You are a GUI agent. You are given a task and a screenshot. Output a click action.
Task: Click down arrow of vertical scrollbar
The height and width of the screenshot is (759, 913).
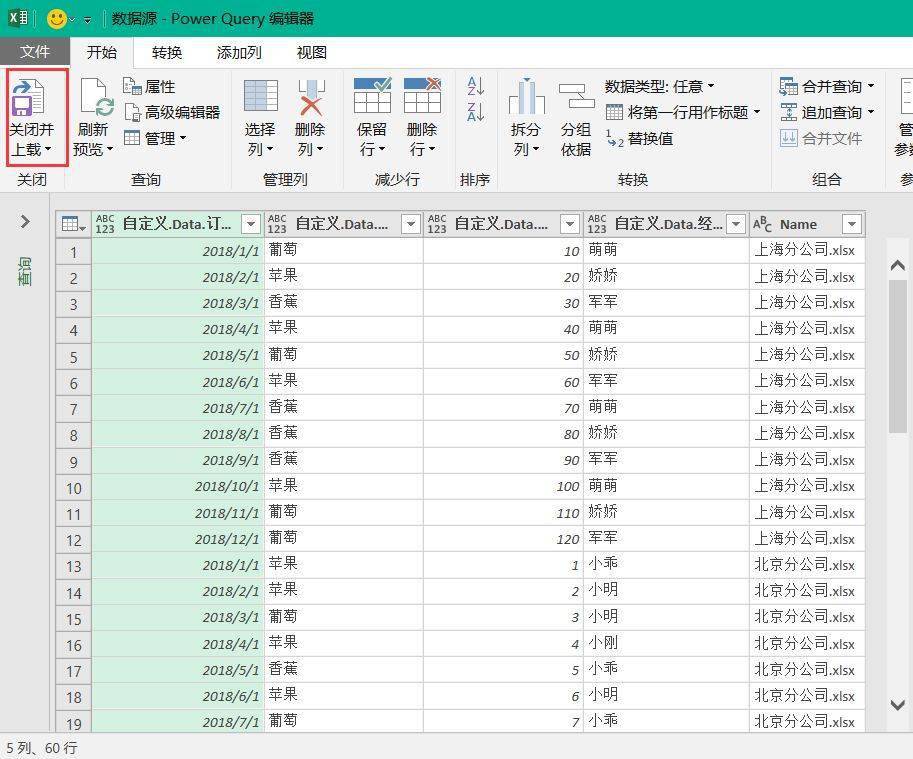(x=897, y=705)
